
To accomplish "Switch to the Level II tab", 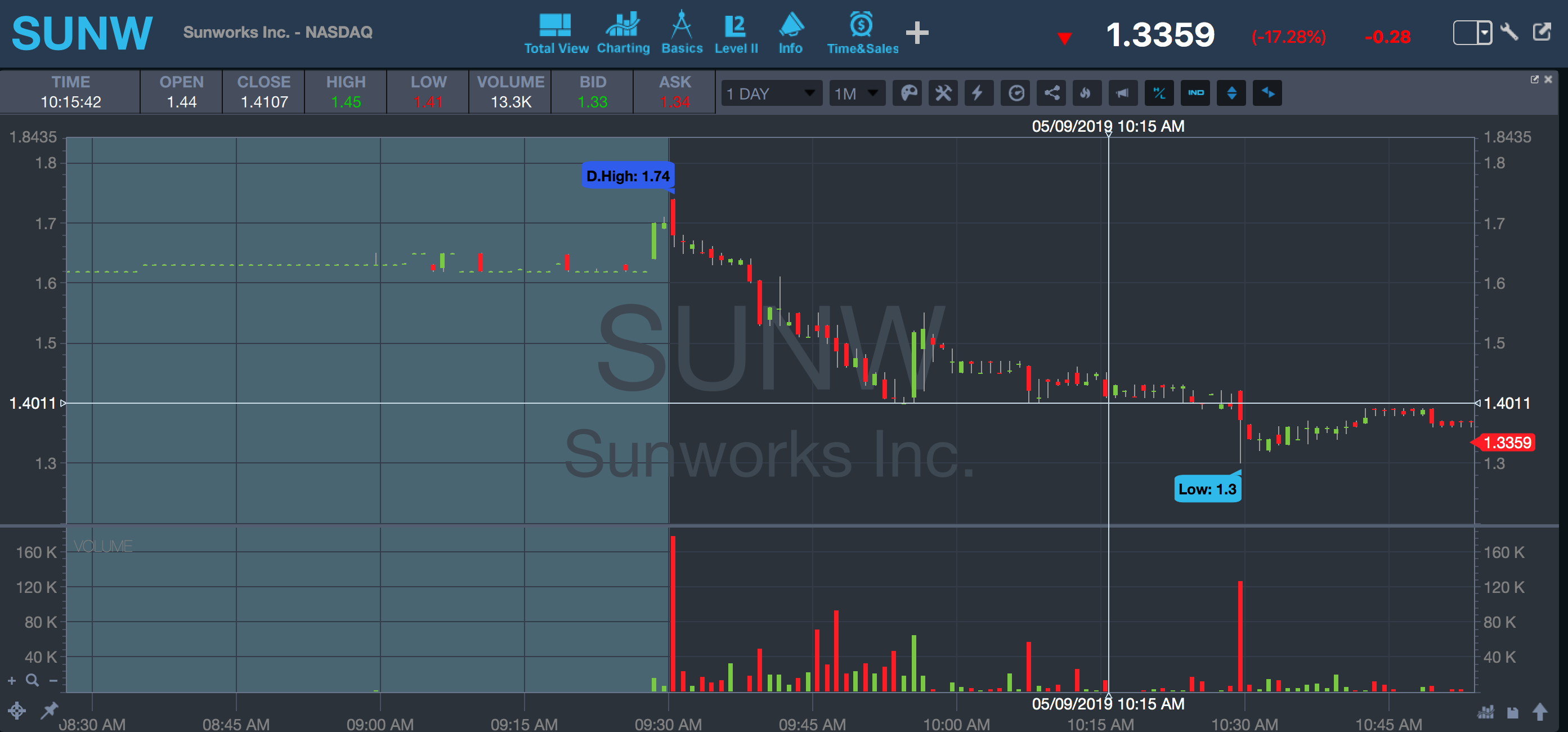I will pyautogui.click(x=735, y=33).
